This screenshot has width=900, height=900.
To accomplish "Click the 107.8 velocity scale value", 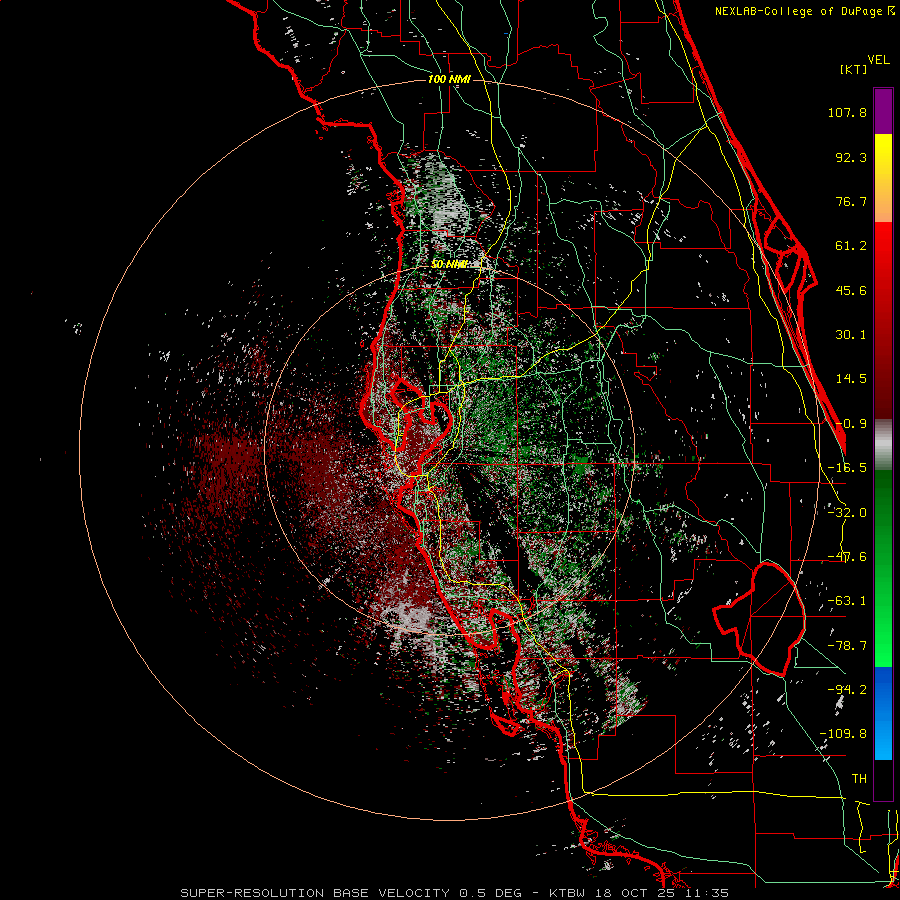I will pyautogui.click(x=847, y=112).
